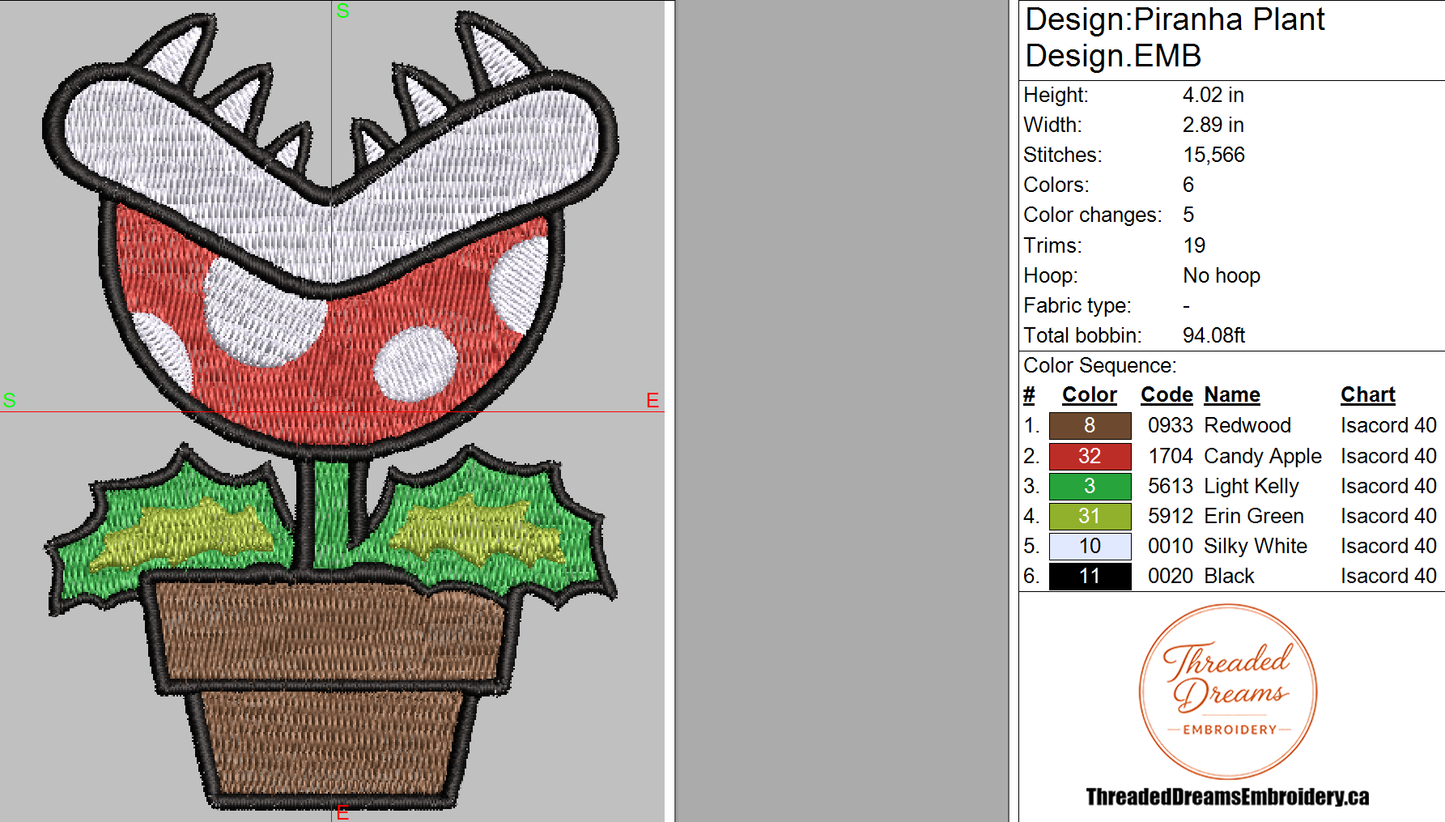Click the thread code '0010'

point(1170,546)
